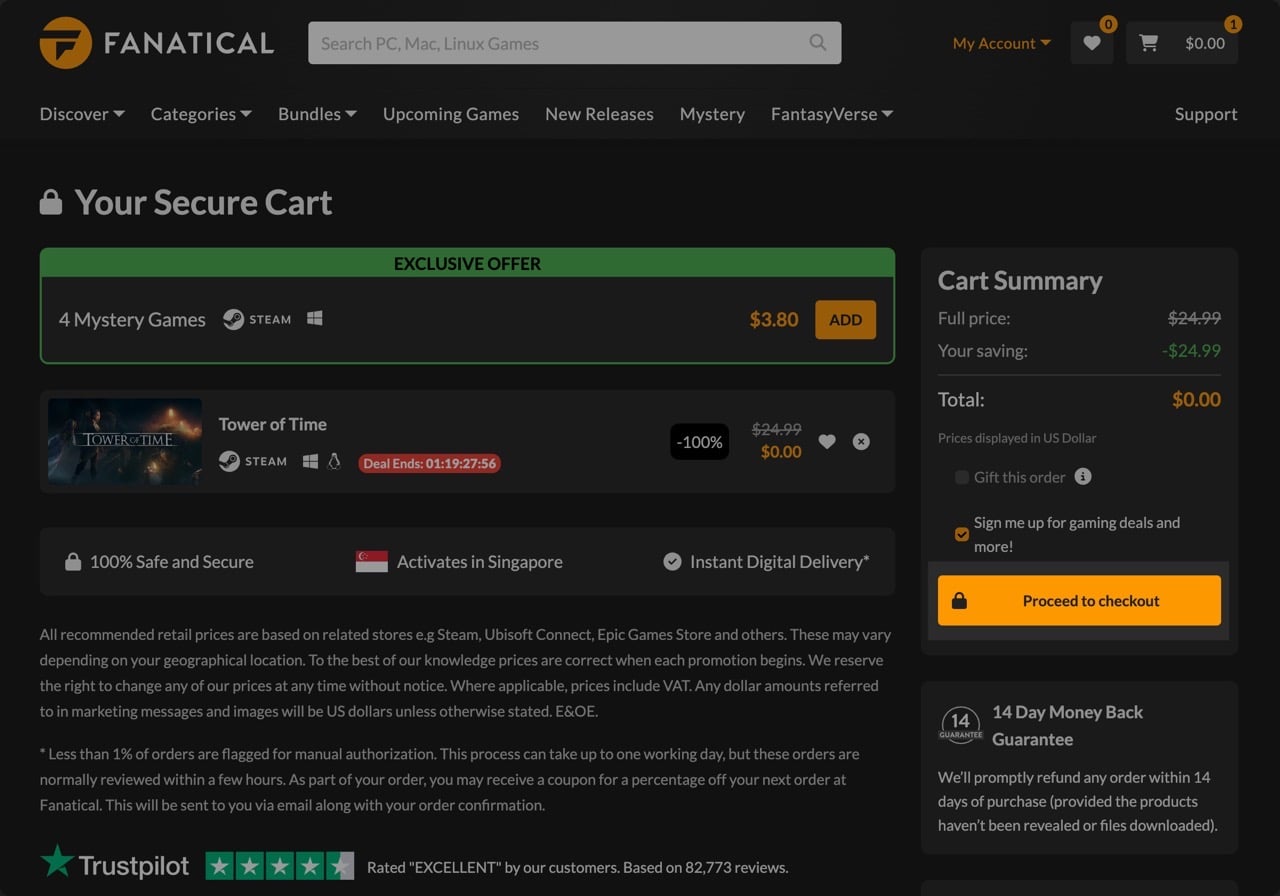The height and width of the screenshot is (896, 1280).
Task: Click the 14 Day Money Back Guarantee heading
Action: click(x=1067, y=726)
